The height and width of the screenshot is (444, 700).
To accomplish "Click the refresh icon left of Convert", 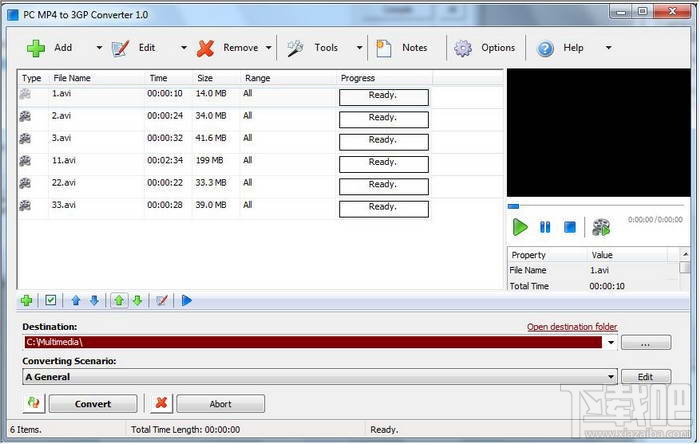I will pyautogui.click(x=33, y=403).
